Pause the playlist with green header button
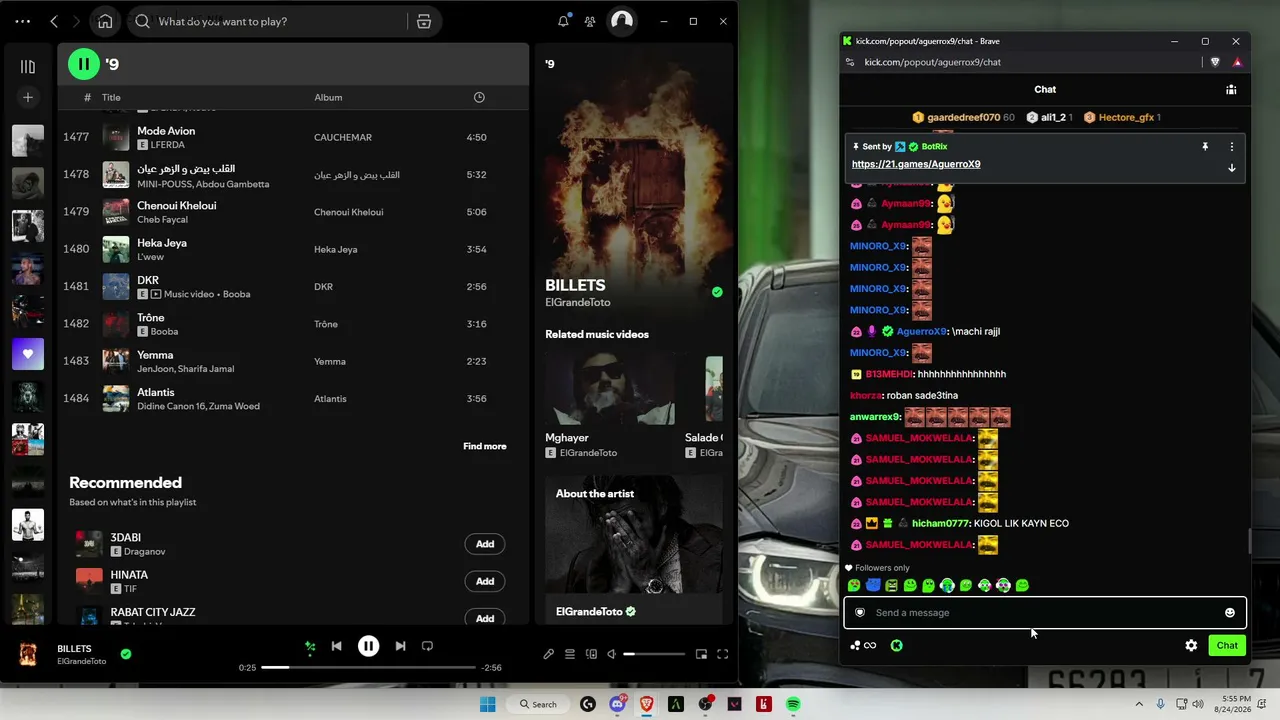The image size is (1280, 720). pyautogui.click(x=84, y=64)
